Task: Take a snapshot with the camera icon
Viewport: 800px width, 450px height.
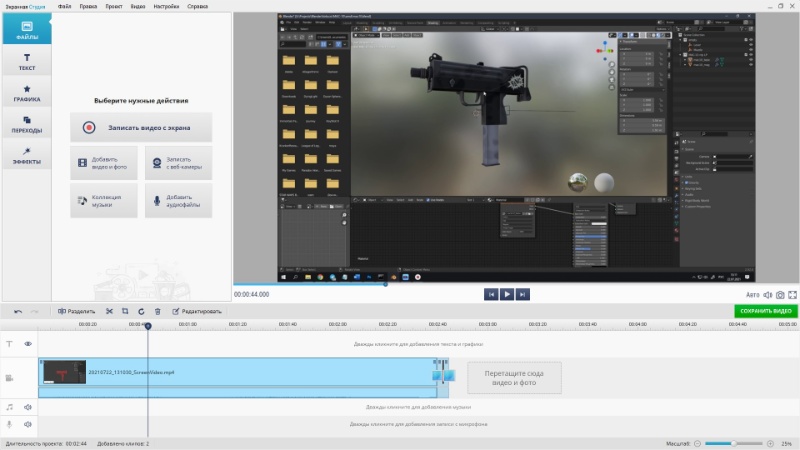Action: coord(780,295)
